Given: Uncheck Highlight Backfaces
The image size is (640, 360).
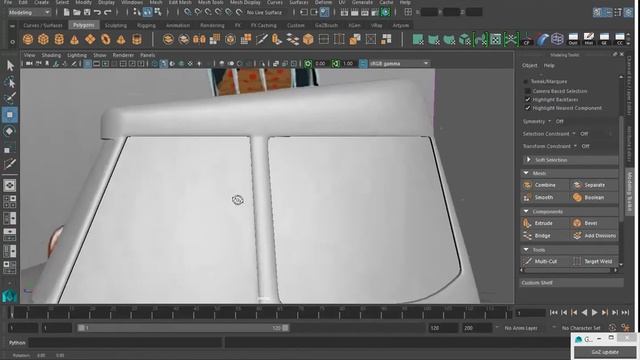Looking at the screenshot, I should click(527, 100).
